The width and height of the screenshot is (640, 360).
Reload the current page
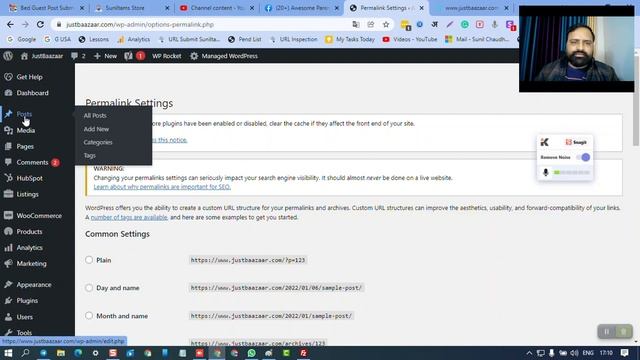[40, 24]
